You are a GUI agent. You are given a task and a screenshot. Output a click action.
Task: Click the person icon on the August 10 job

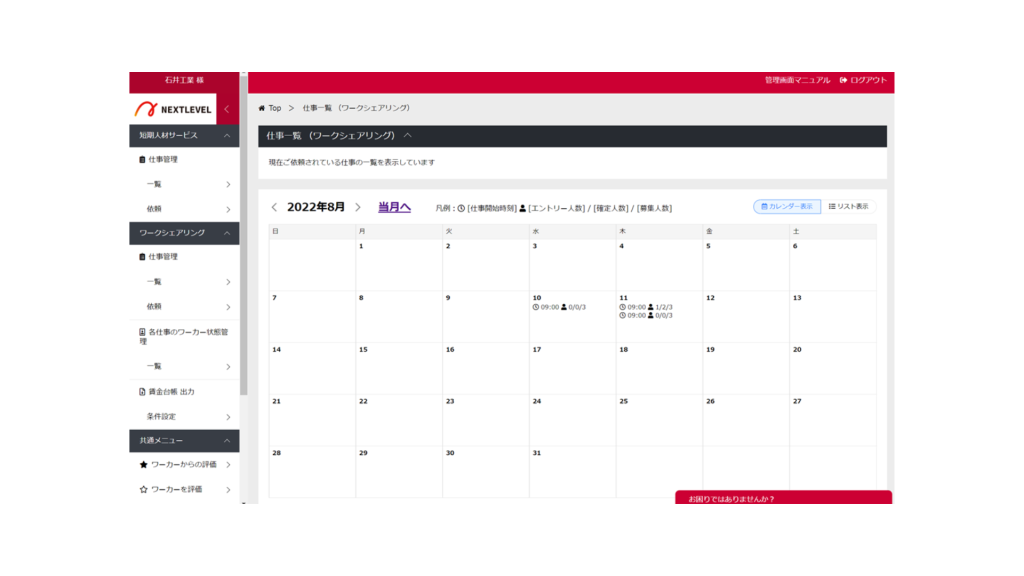pyautogui.click(x=564, y=307)
